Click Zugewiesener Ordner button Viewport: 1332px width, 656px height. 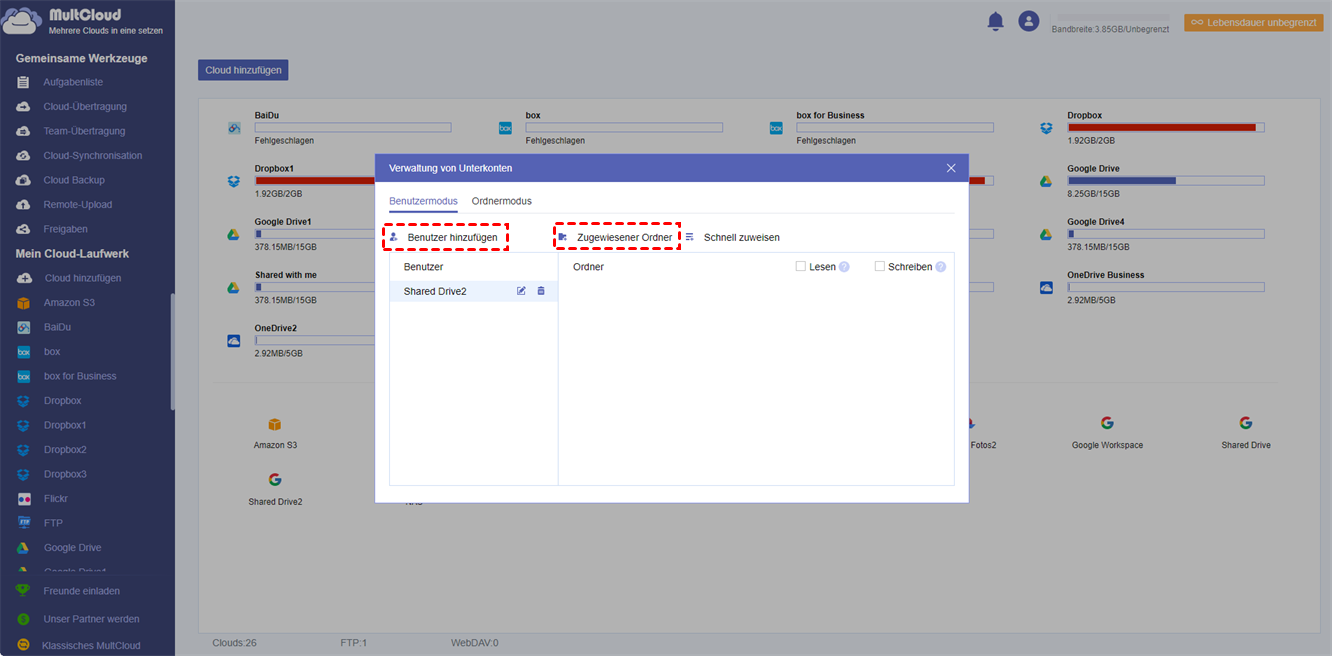pos(617,237)
